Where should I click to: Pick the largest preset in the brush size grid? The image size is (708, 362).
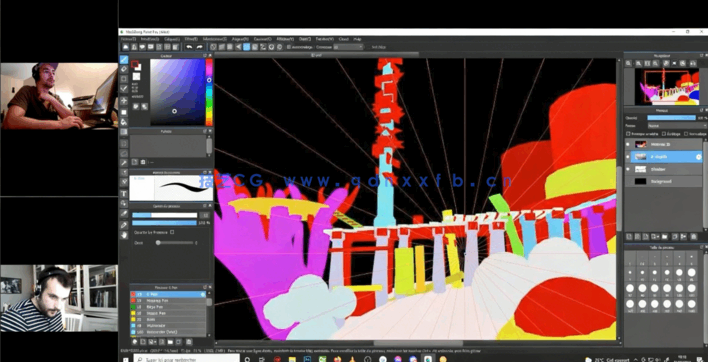(x=691, y=304)
